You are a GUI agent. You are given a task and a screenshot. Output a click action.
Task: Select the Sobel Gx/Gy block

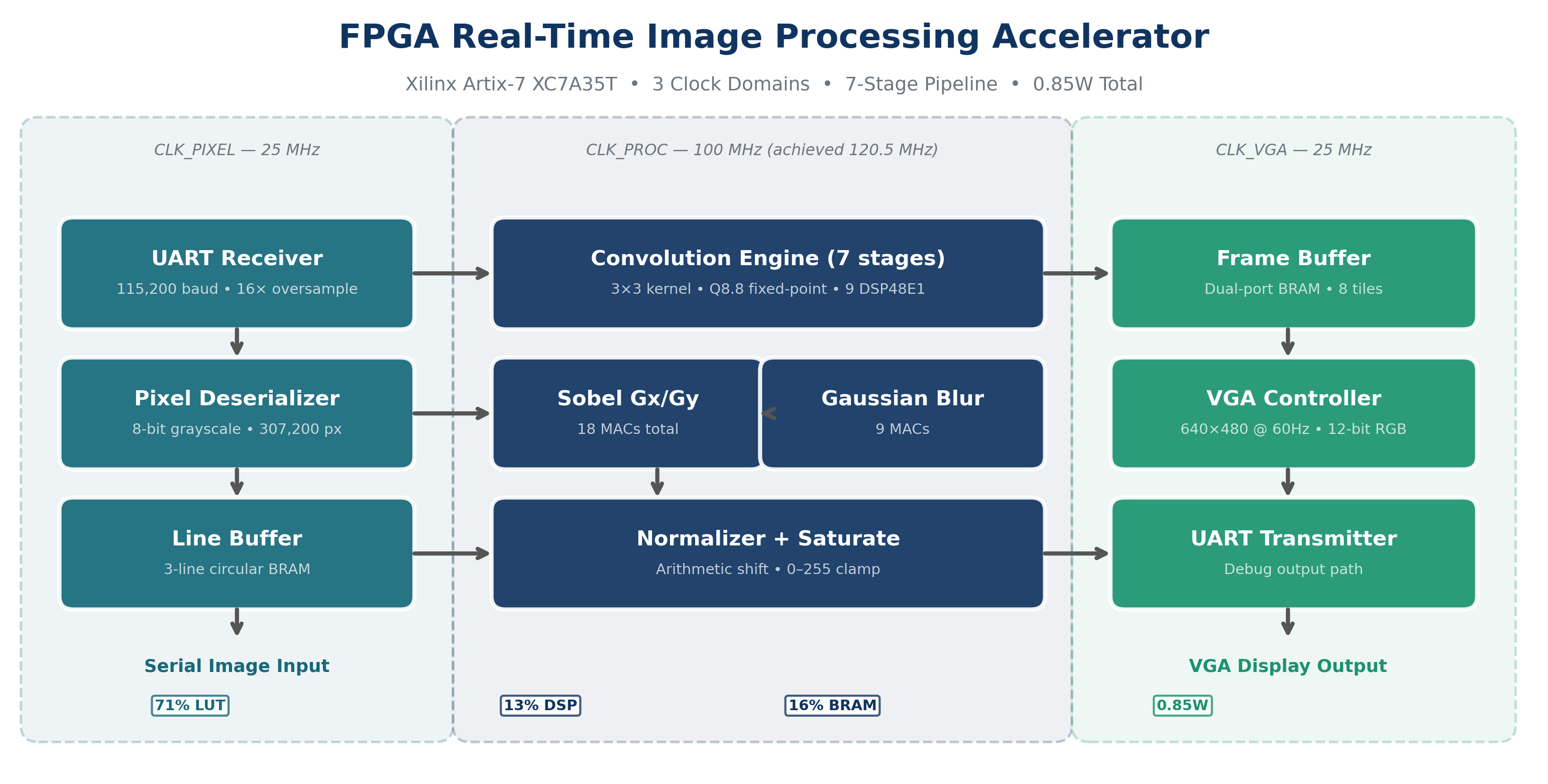627,413
